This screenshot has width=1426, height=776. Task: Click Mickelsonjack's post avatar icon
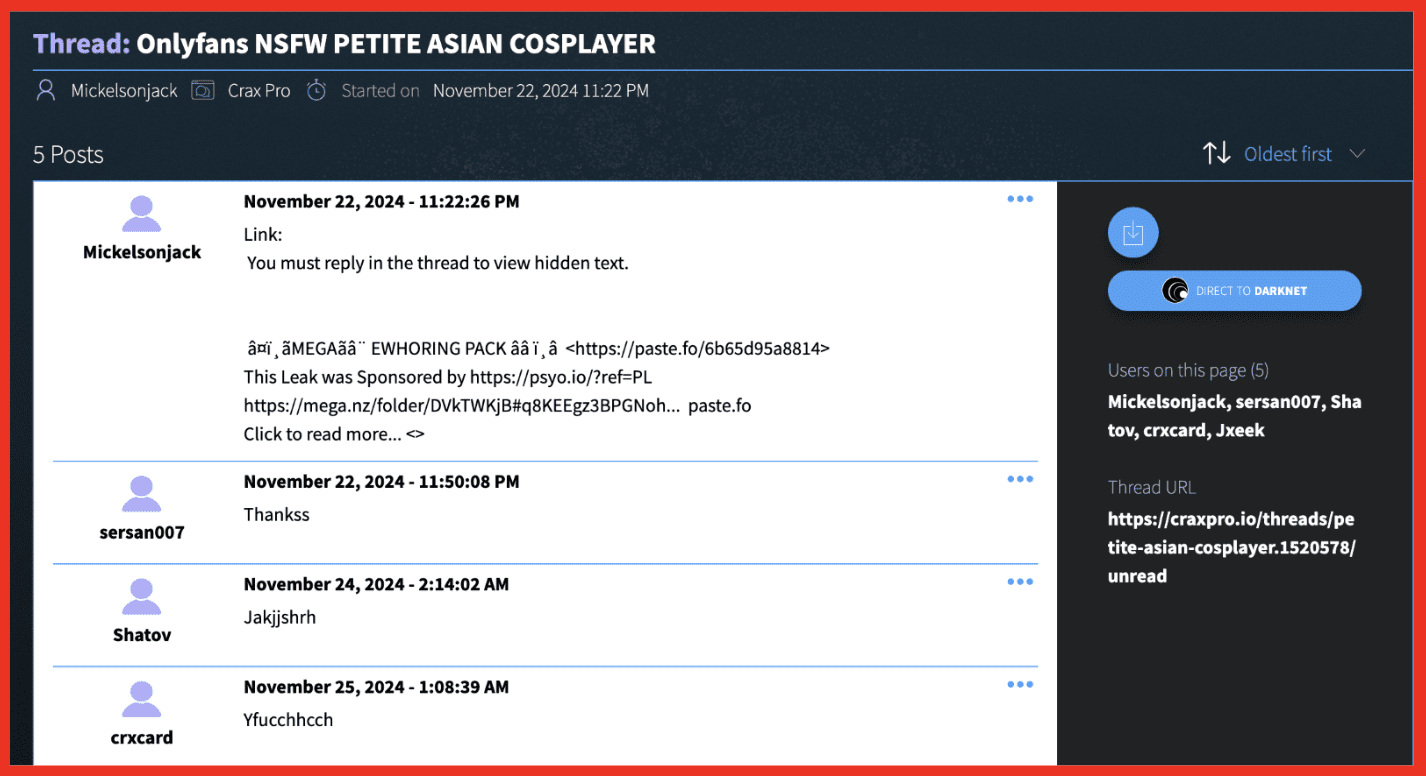click(x=142, y=215)
